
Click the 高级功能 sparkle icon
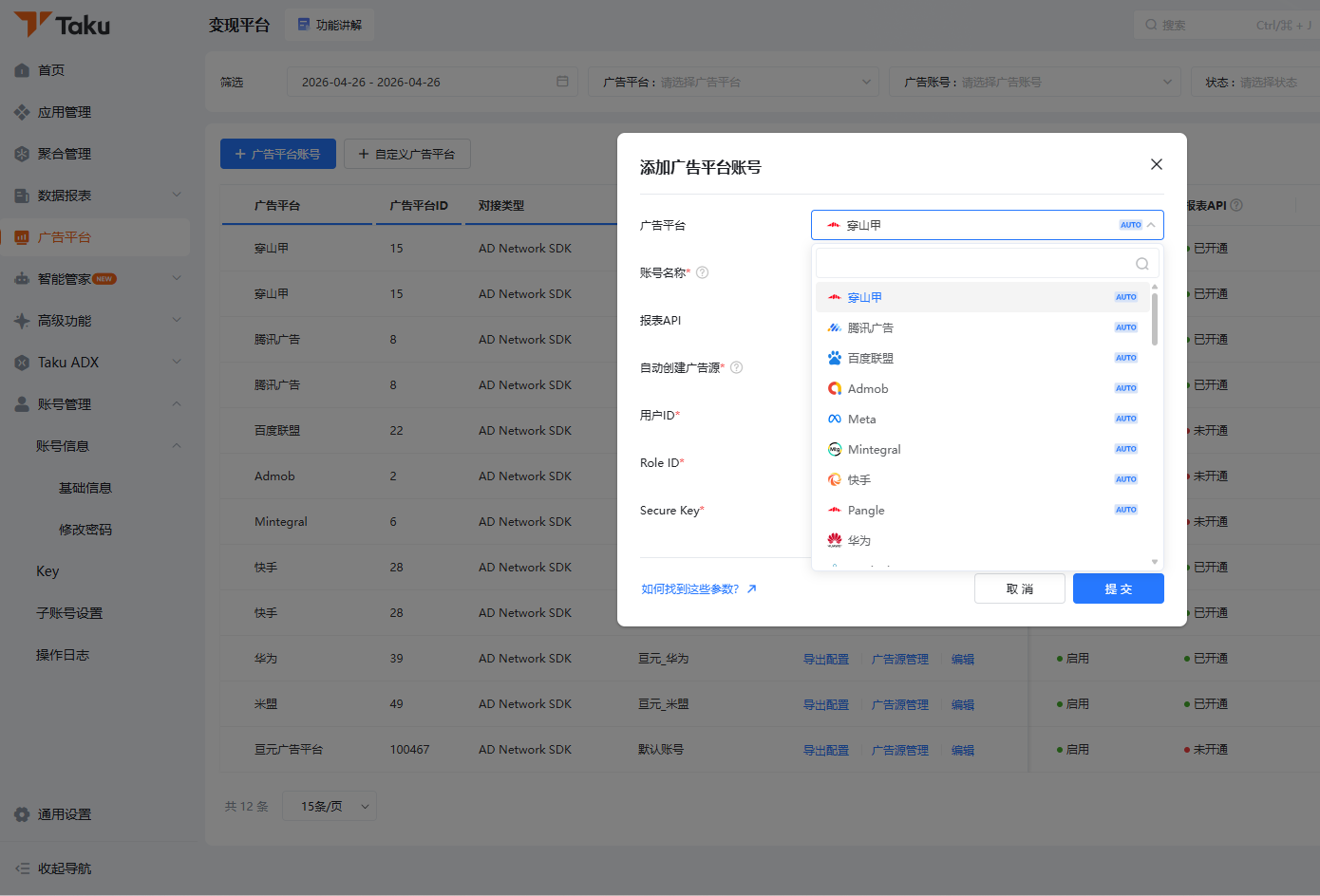(22, 321)
